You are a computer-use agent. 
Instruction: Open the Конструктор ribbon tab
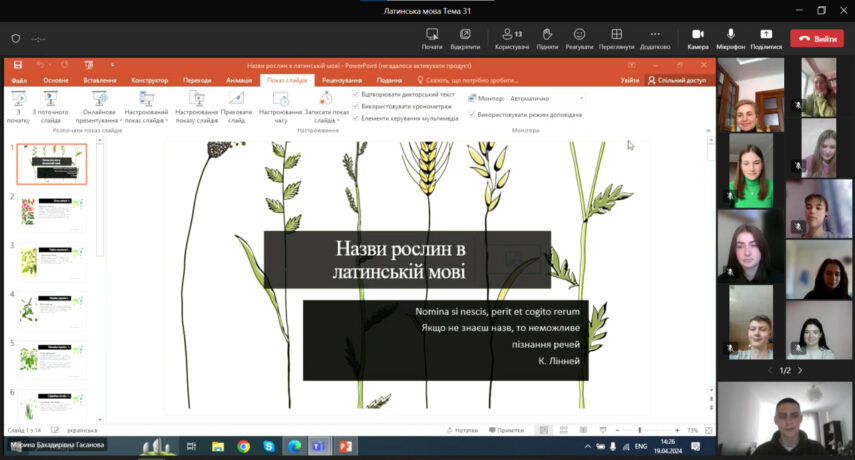(x=149, y=80)
